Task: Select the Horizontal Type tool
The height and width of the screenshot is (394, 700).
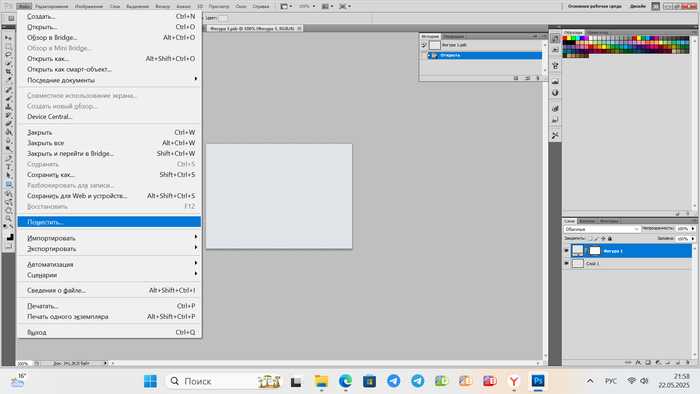Action: pyautogui.click(x=8, y=167)
